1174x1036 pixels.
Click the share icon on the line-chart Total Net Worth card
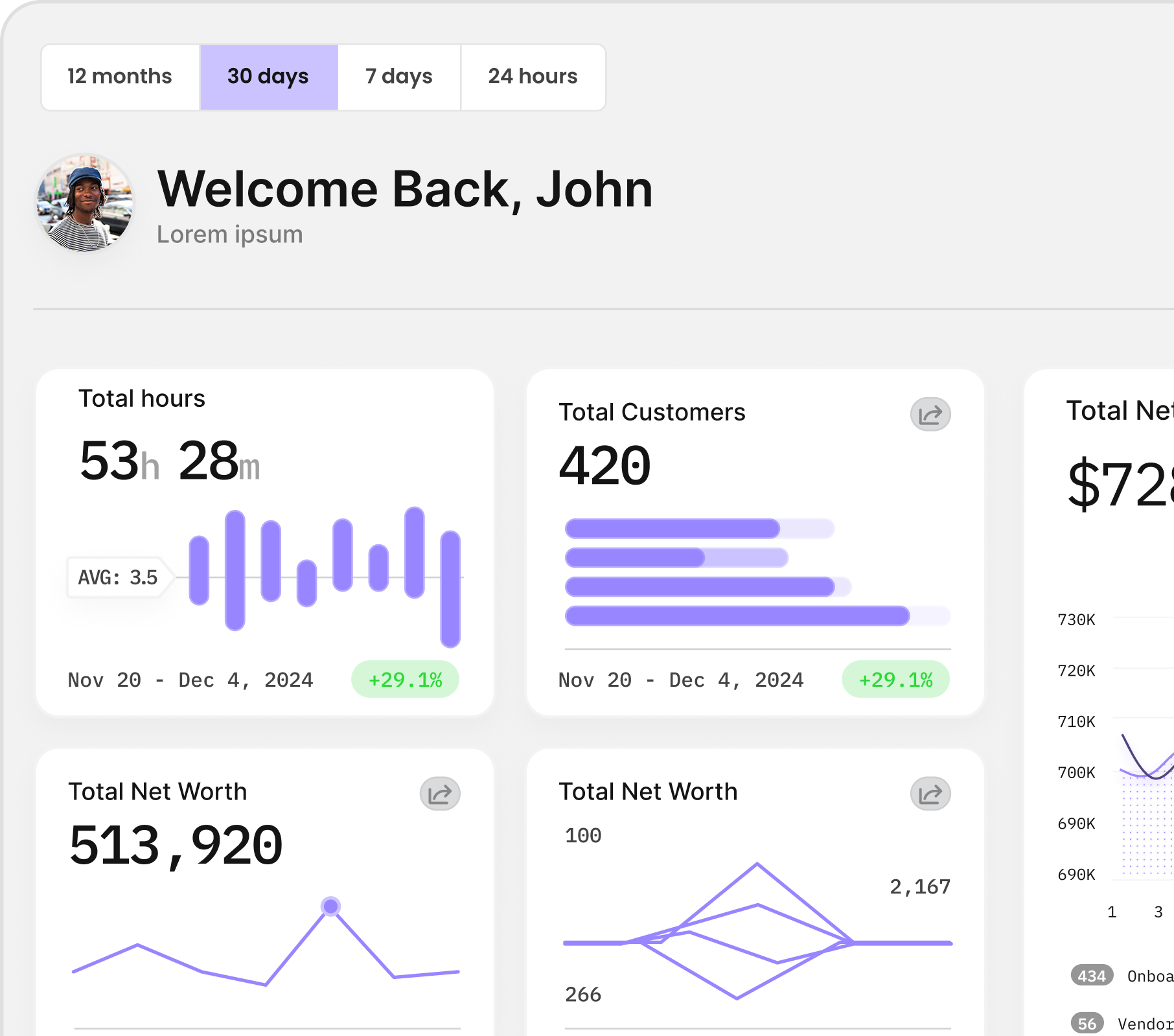929,793
